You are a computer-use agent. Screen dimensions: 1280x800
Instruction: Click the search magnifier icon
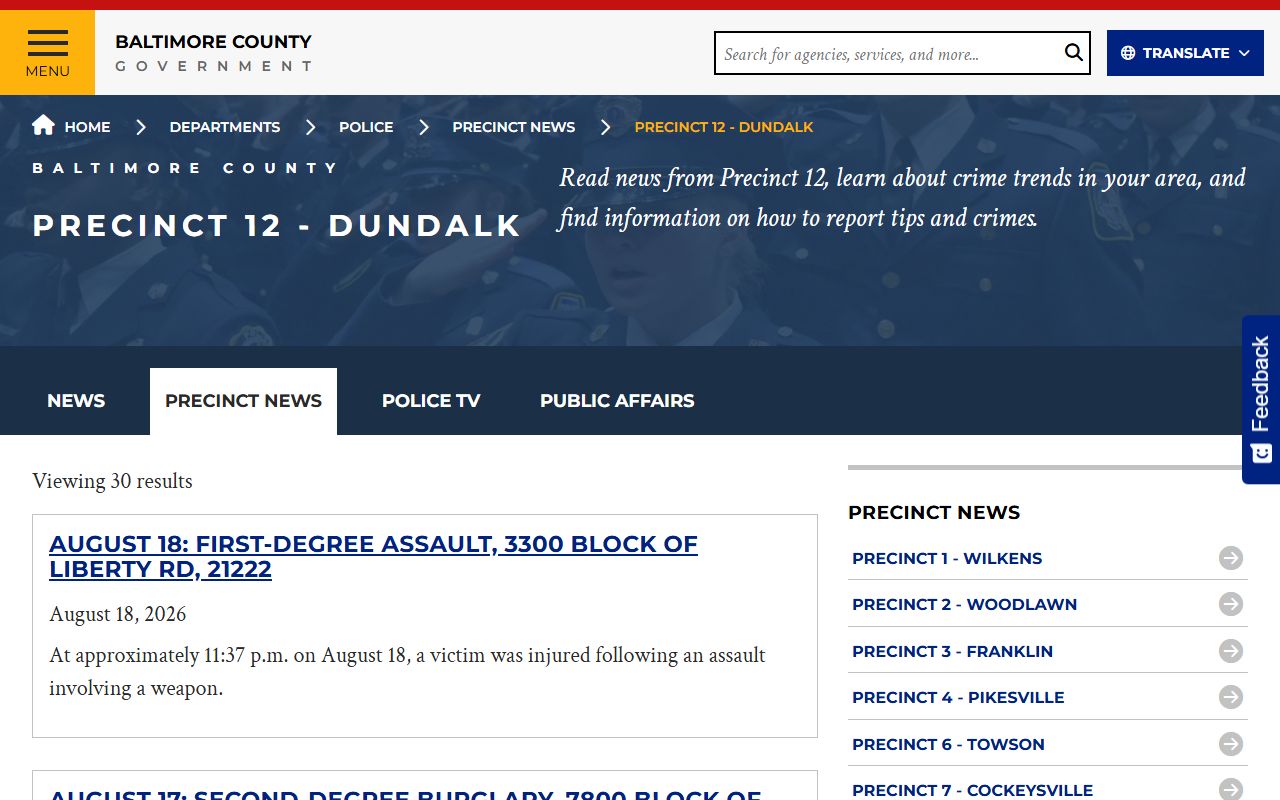coord(1073,53)
